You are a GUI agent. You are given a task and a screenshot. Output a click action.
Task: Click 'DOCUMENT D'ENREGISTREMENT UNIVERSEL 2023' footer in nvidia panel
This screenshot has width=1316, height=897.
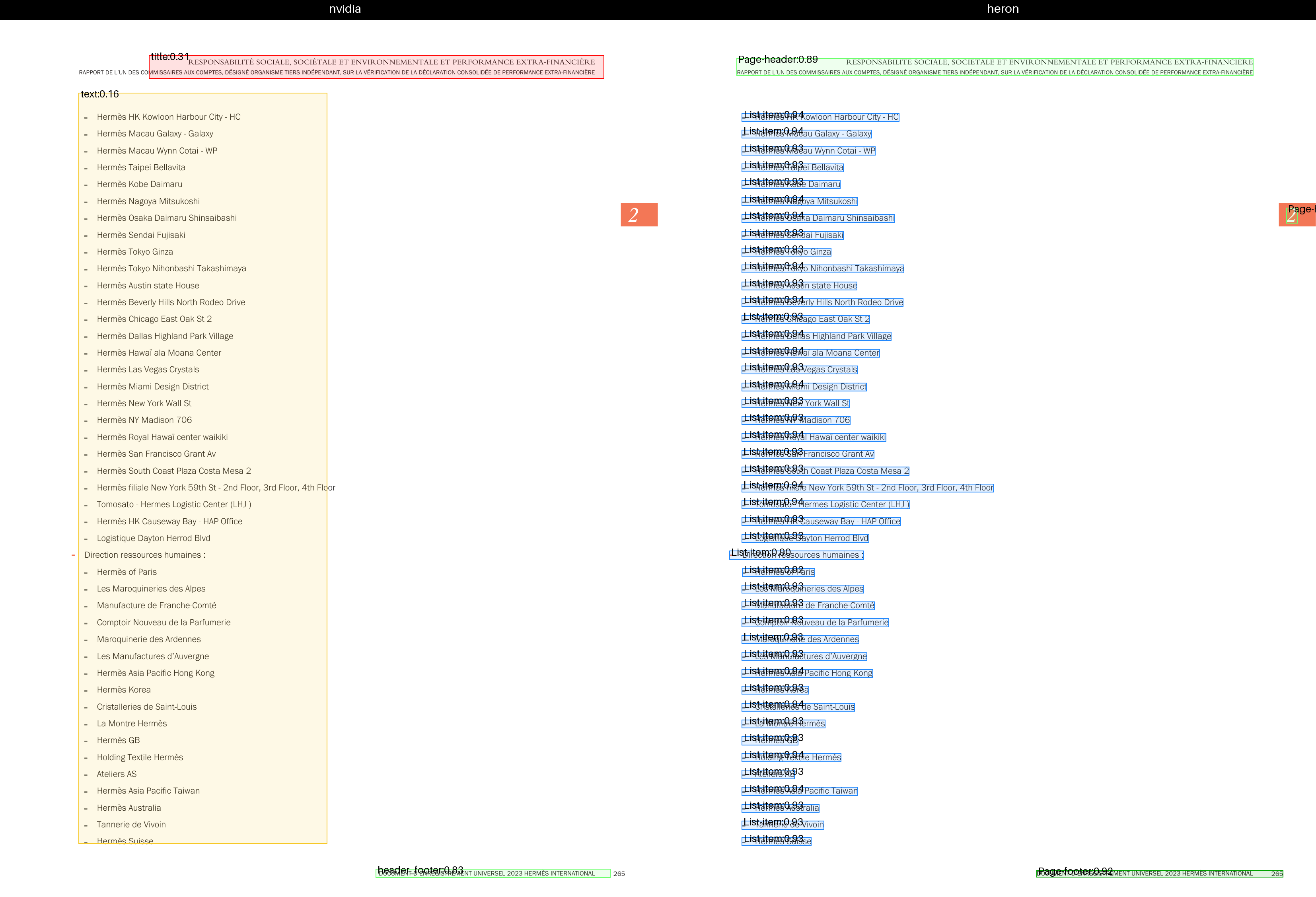(487, 873)
